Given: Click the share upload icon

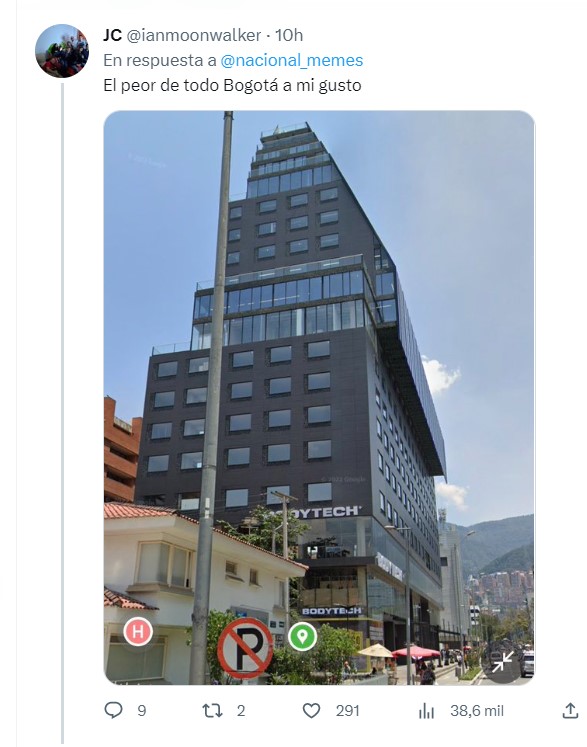Looking at the screenshot, I should tap(570, 711).
